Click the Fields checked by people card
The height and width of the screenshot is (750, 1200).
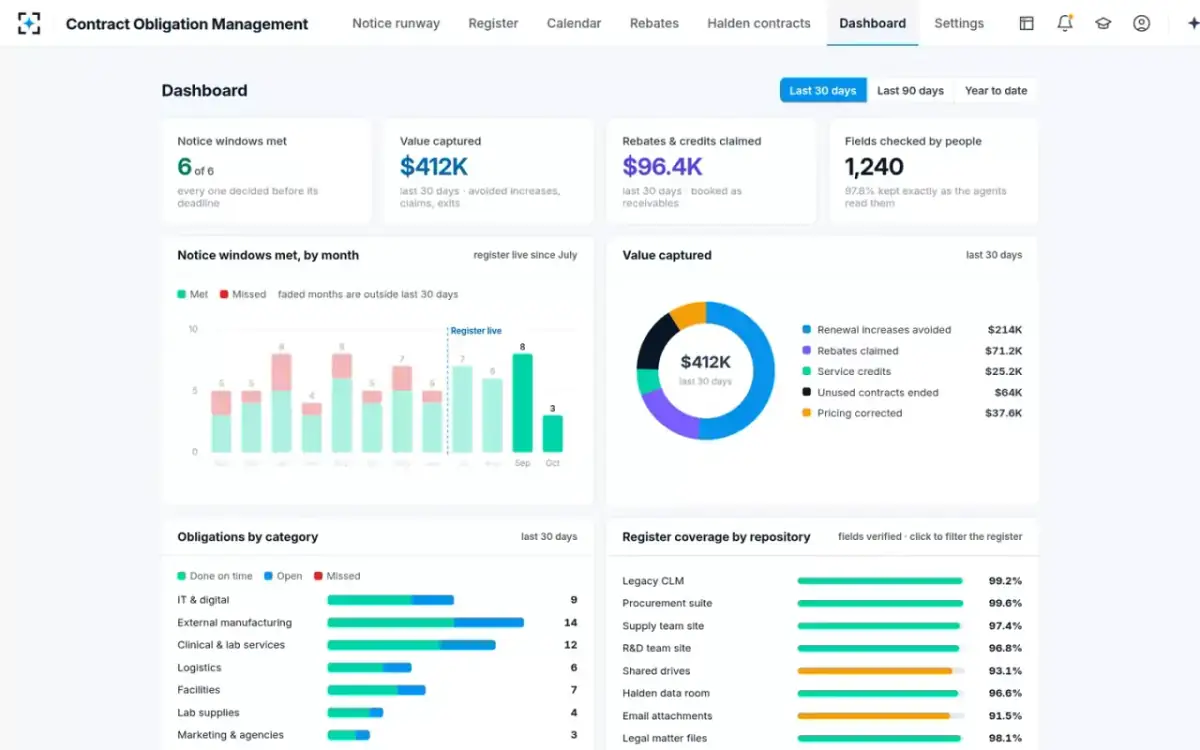point(933,171)
